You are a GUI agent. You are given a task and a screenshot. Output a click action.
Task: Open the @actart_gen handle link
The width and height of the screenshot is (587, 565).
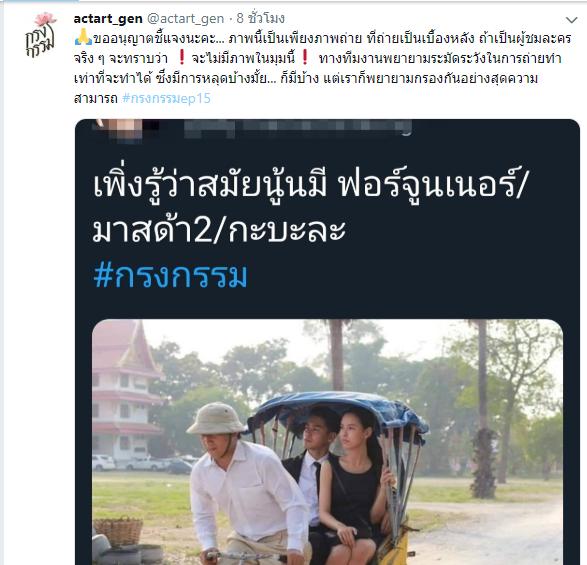tap(185, 18)
